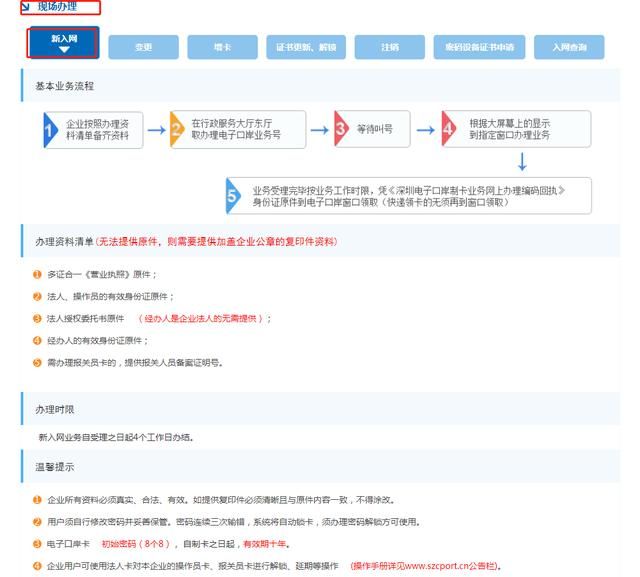This screenshot has width=640, height=577.
Task: Click the orange step 2 number icon
Action: tap(176, 130)
